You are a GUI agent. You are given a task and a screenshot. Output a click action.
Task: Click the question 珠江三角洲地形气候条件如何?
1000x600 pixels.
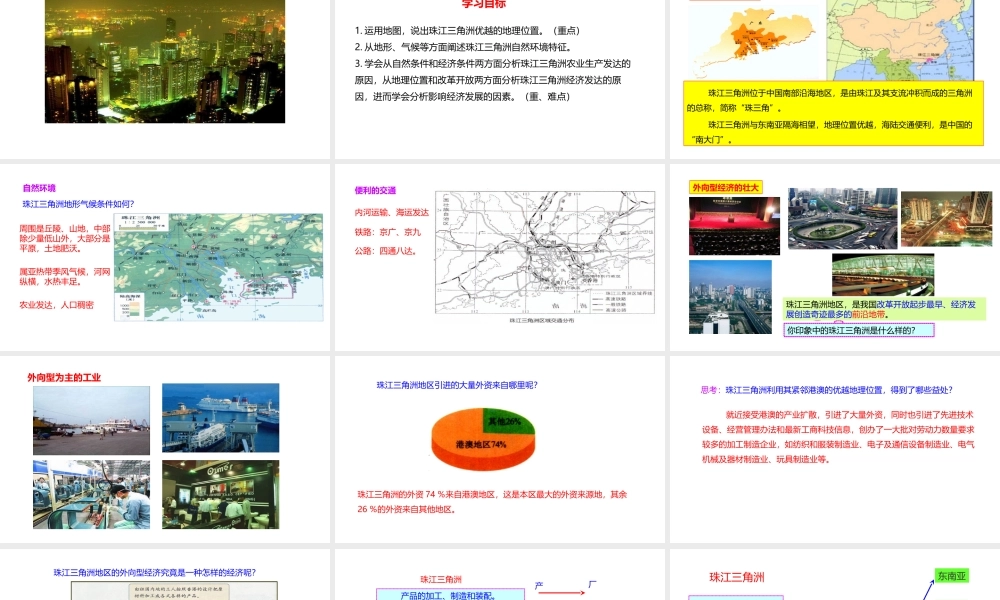click(78, 204)
